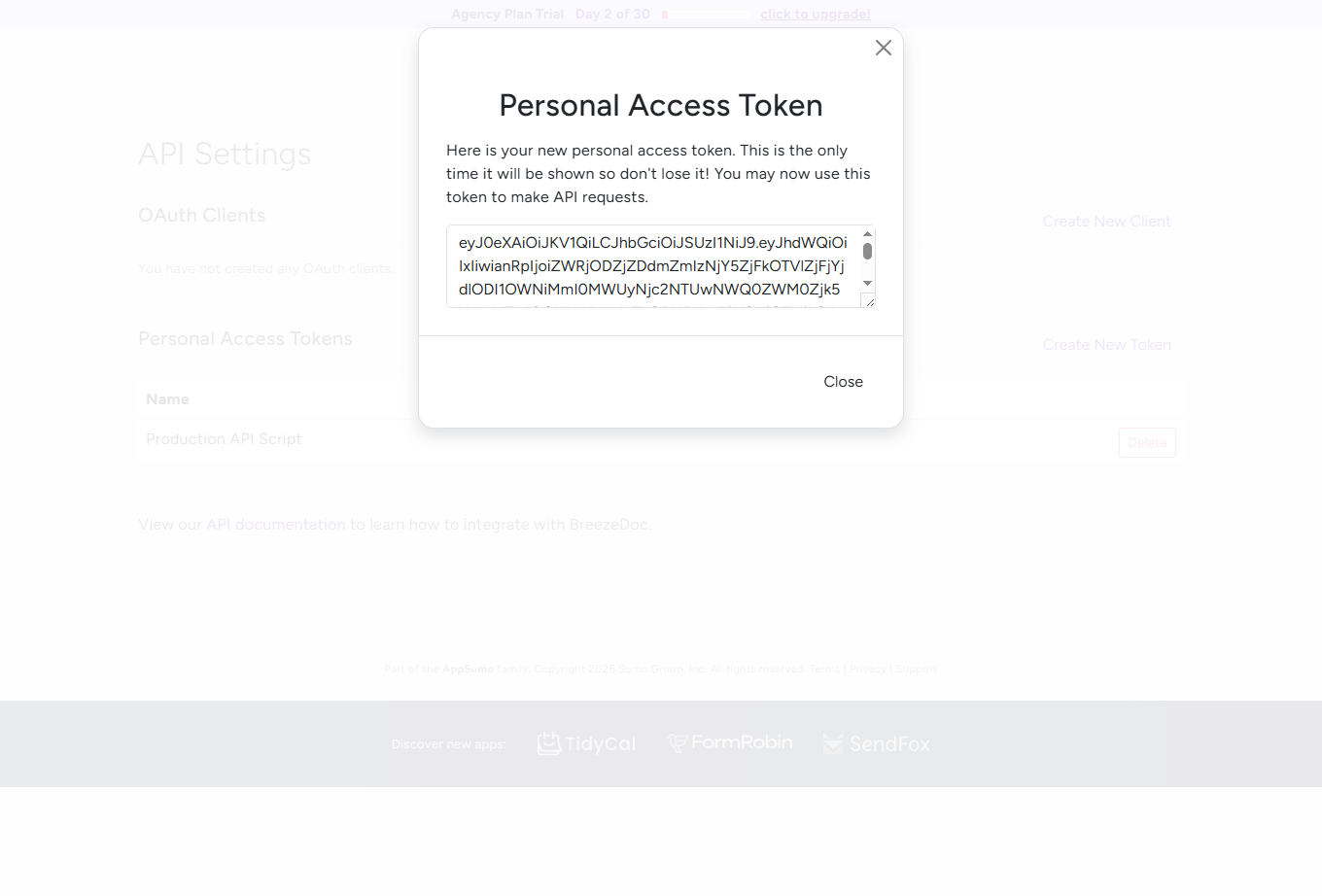This screenshot has width=1322, height=896.
Task: Click the 'click to upgrade!' link
Action: pos(815,14)
